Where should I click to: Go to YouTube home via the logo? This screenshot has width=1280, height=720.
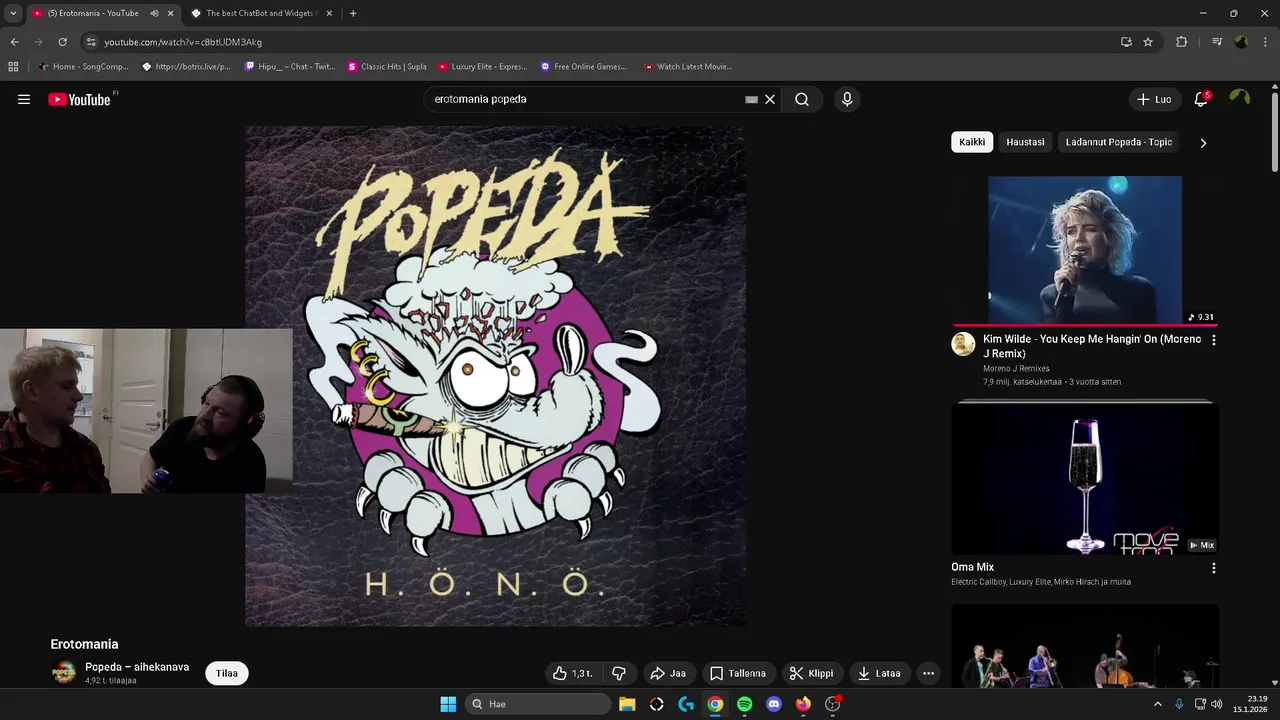[x=80, y=99]
